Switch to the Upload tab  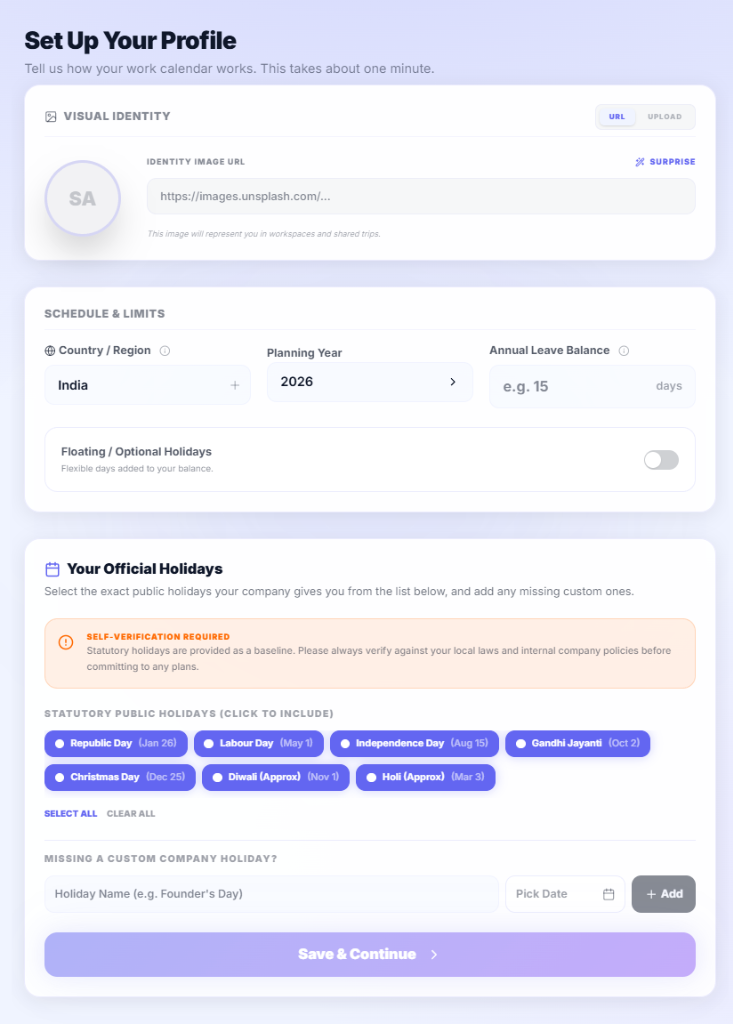pos(664,117)
